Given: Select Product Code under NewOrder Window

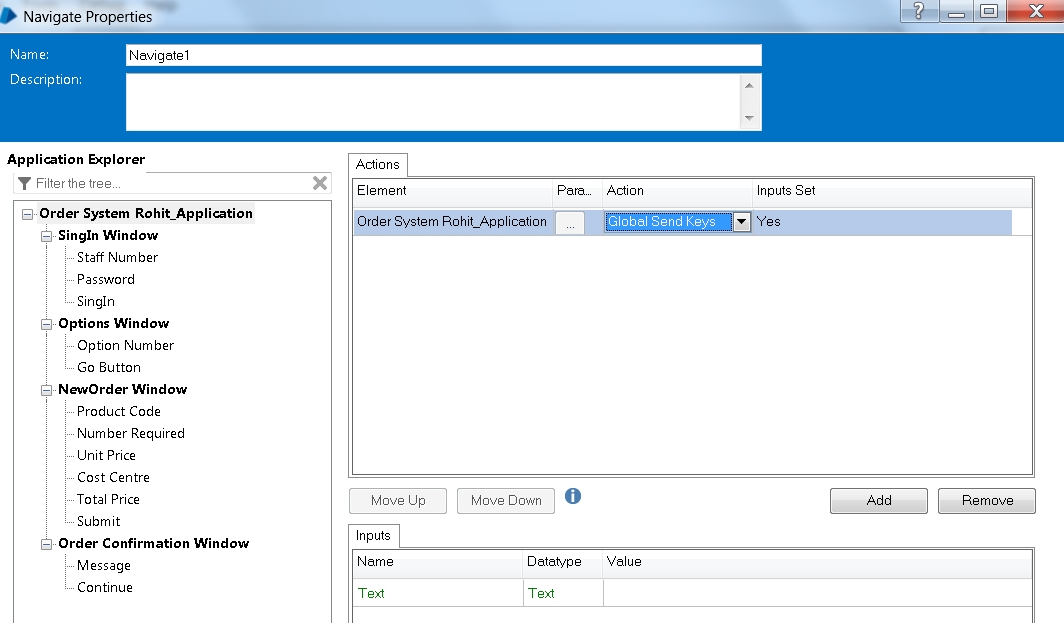Looking at the screenshot, I should pyautogui.click(x=118, y=412).
